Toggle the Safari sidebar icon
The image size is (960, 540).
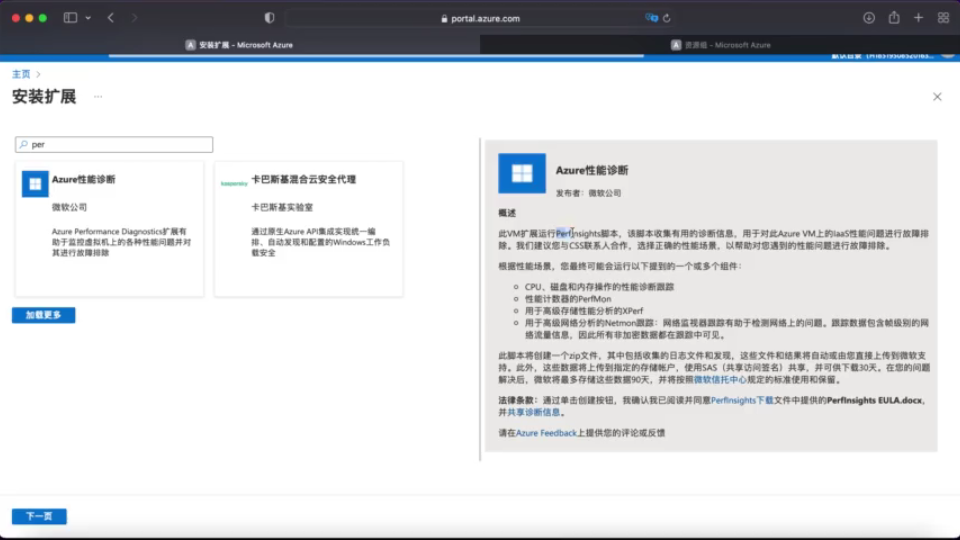point(70,18)
